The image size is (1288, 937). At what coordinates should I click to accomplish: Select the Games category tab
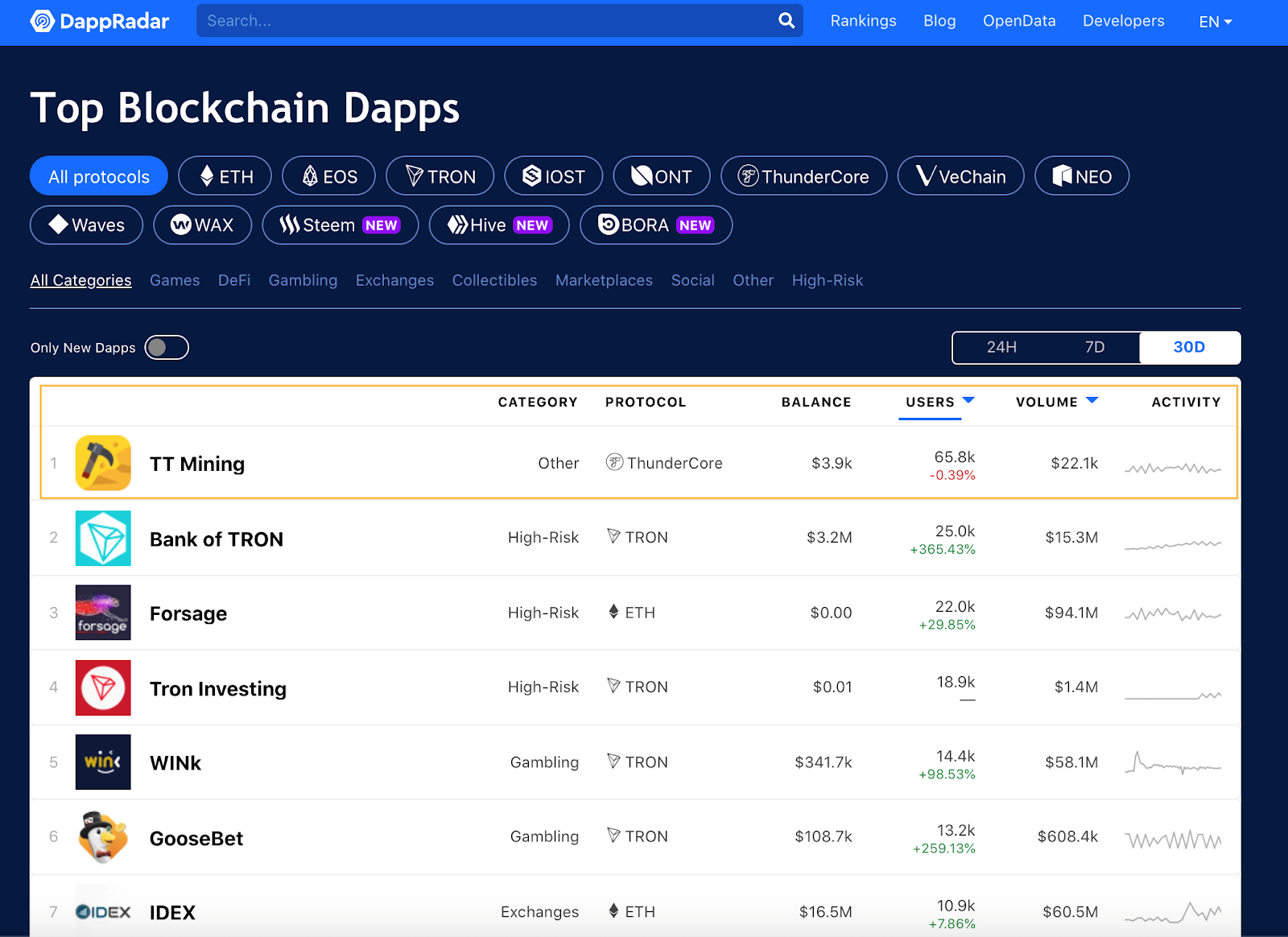(x=175, y=280)
